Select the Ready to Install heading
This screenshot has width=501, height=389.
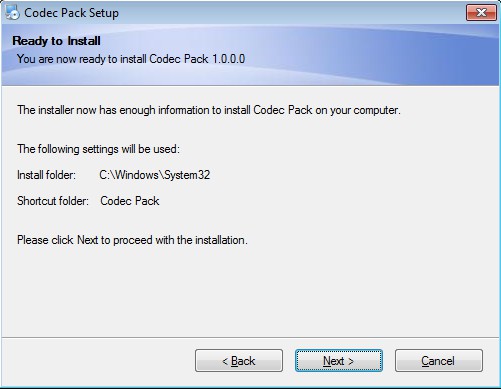tap(56, 41)
